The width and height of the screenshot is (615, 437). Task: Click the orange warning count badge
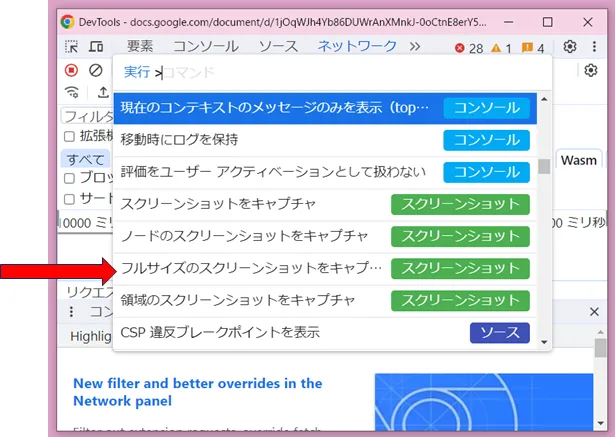[501, 47]
